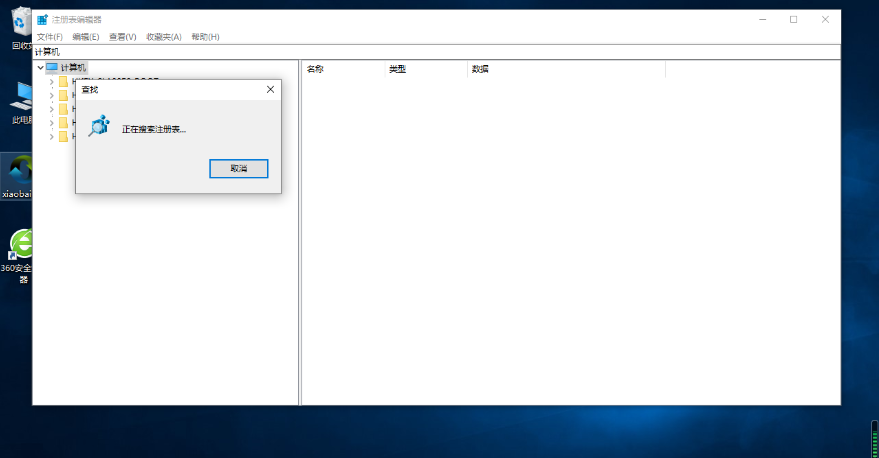Click the Registry Editor title bar icon

coord(42,19)
